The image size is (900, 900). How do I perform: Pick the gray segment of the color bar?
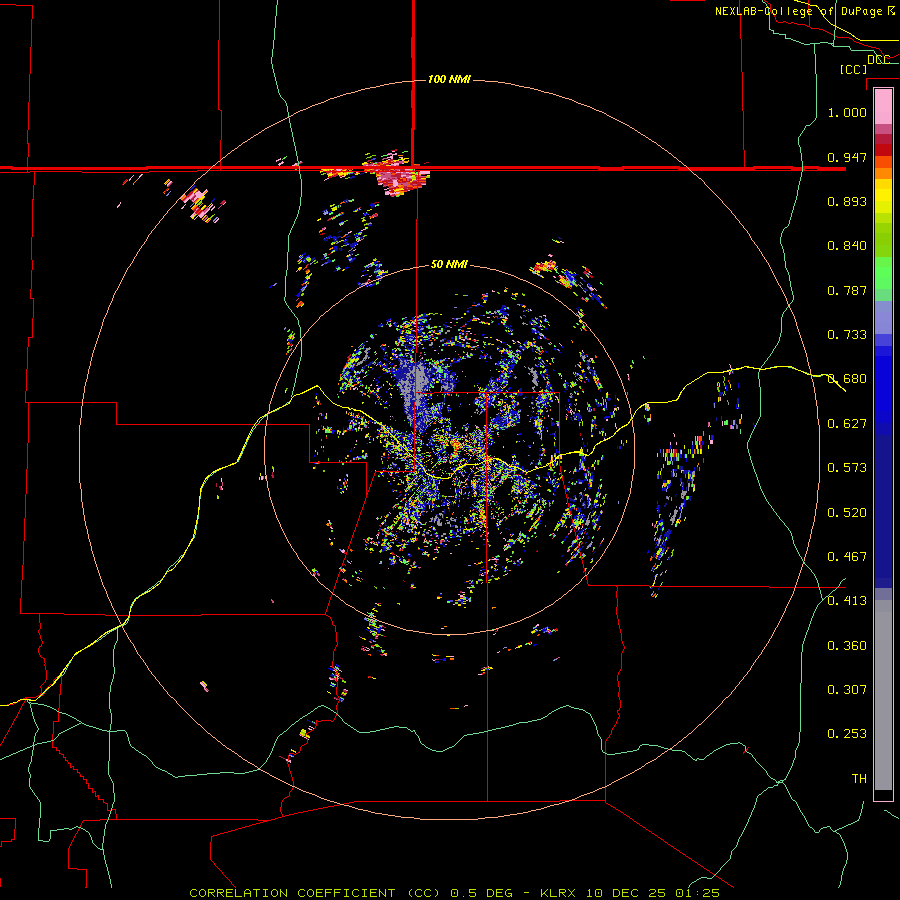tap(883, 695)
